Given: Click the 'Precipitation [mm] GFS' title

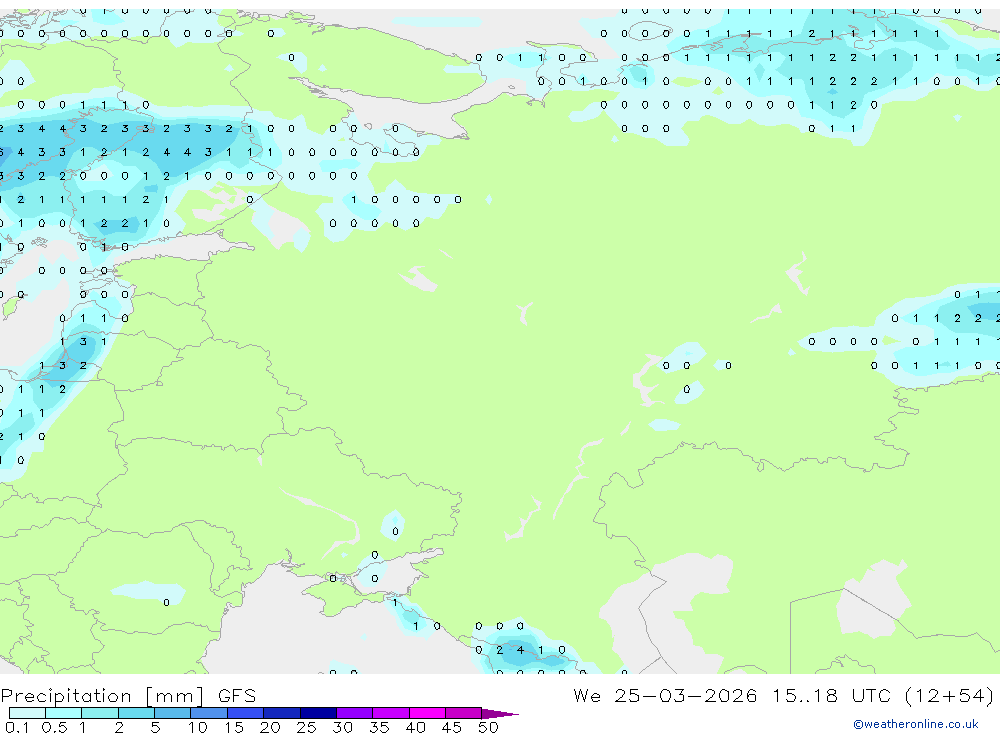Looking at the screenshot, I should (x=128, y=696).
